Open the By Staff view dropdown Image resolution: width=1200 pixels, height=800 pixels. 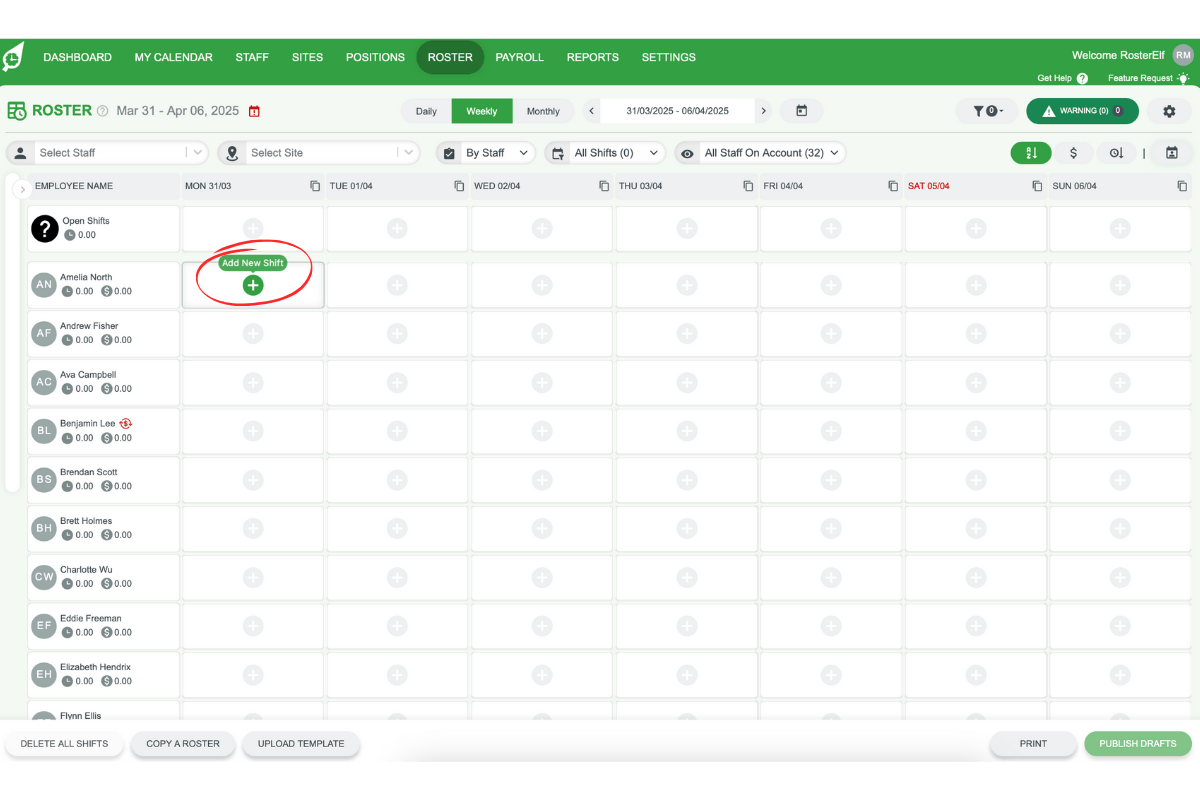pyautogui.click(x=486, y=153)
